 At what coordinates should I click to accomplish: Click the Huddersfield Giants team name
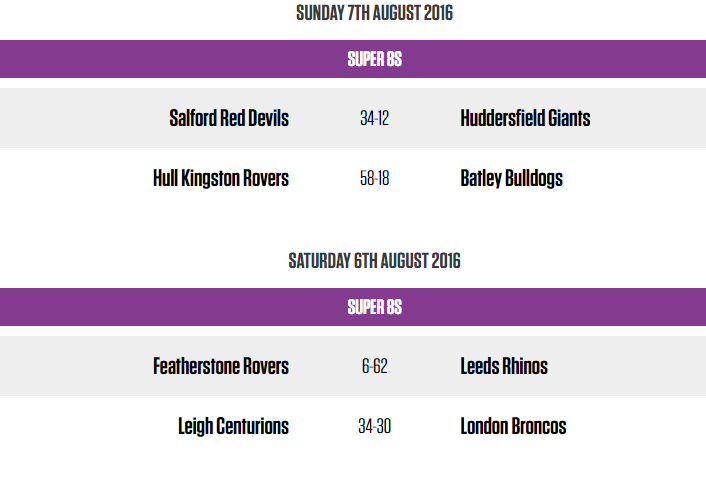(525, 118)
